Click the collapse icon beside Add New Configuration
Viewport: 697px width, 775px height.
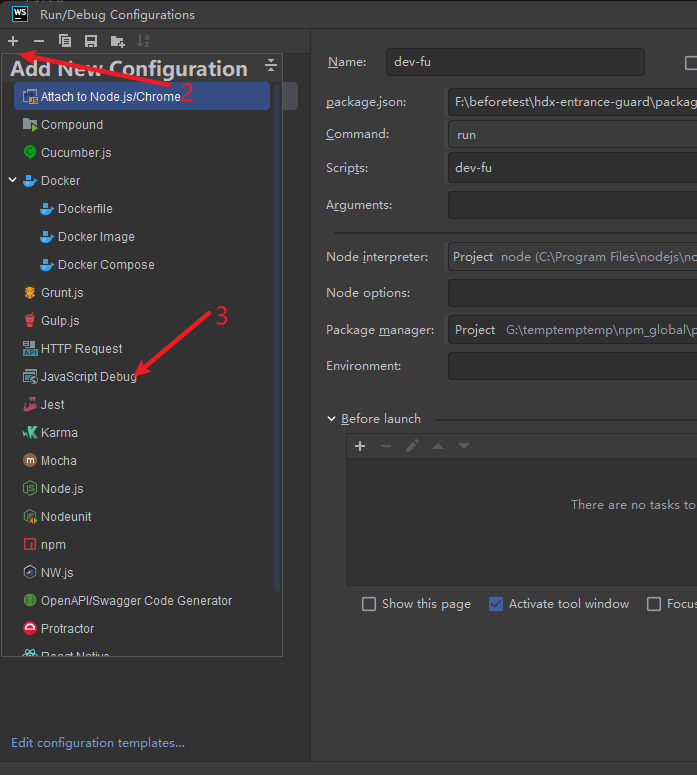click(x=270, y=65)
